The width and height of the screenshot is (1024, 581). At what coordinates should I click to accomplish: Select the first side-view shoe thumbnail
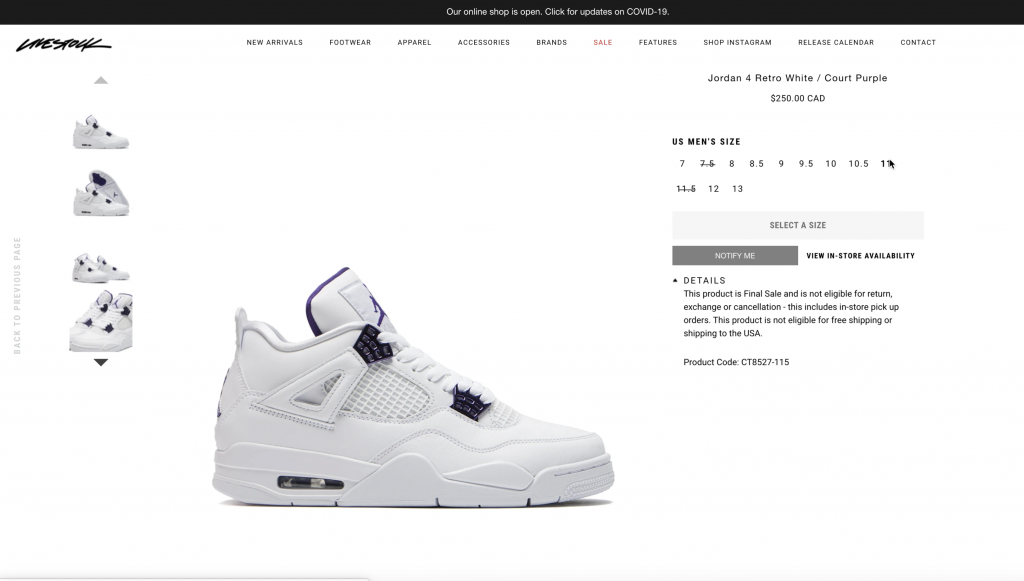pyautogui.click(x=101, y=132)
